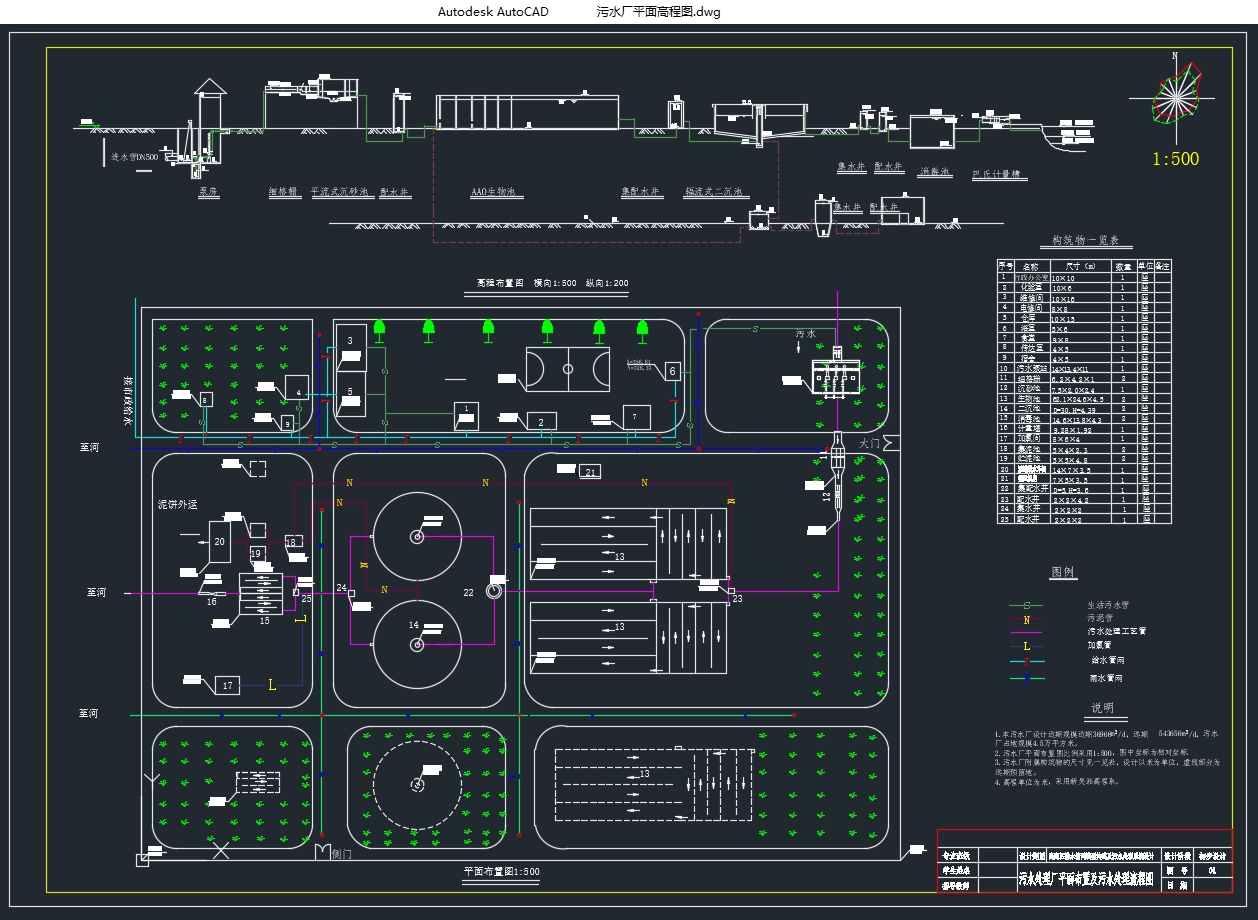Click the structure box numbered 20
The width and height of the screenshot is (1258, 920).
point(220,541)
